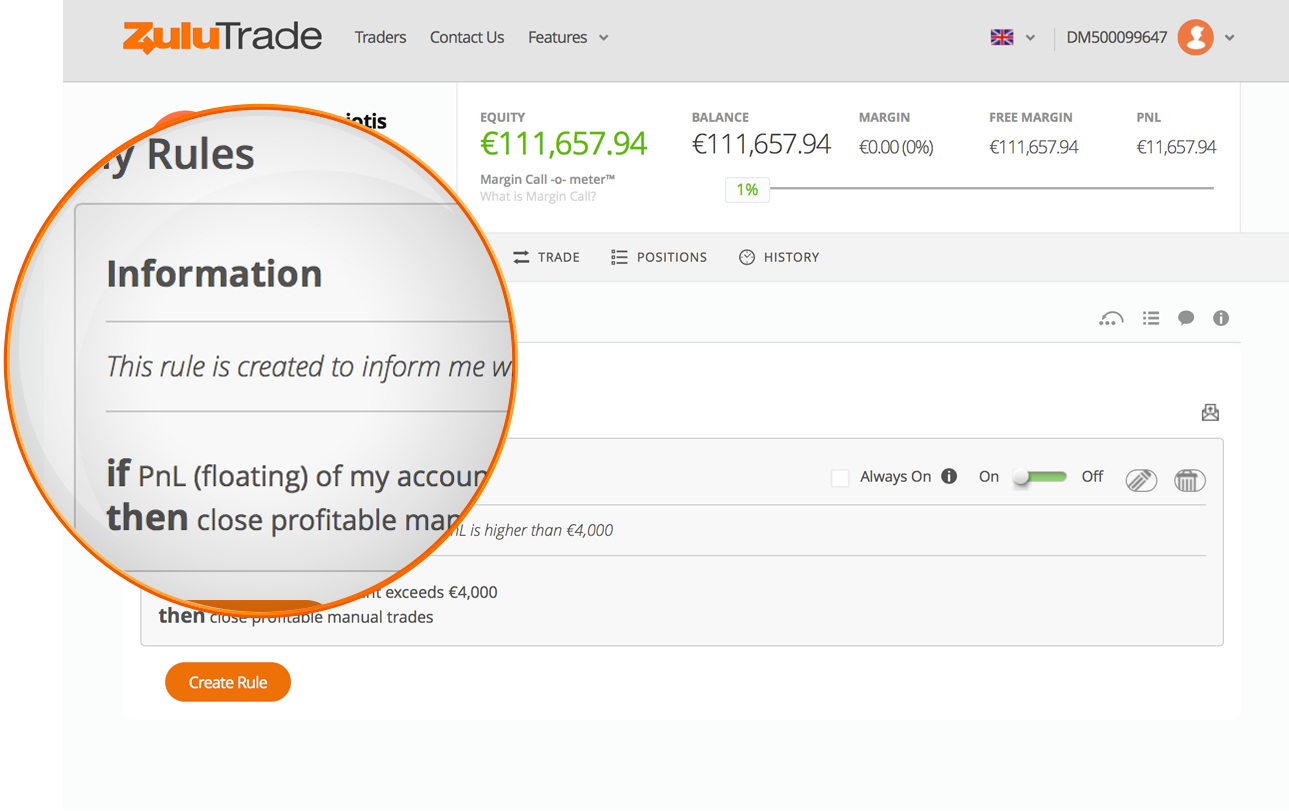
Task: Open the speech bubble comments icon
Action: click(x=1186, y=318)
